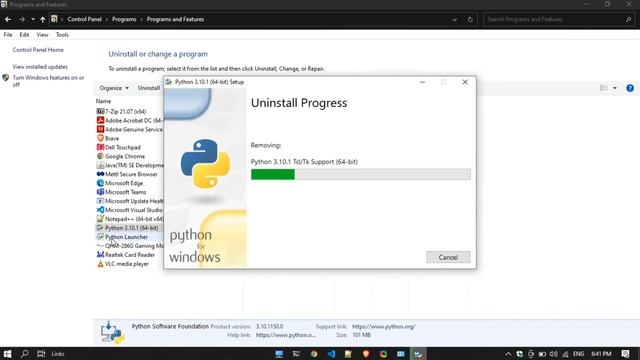Image resolution: width=640 pixels, height=360 pixels.
Task: Select Python Launcher entry
Action: pos(122,237)
